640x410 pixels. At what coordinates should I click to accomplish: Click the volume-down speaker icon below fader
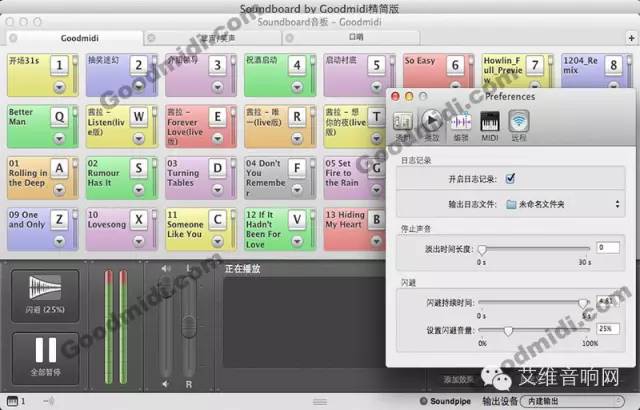[x=165, y=384]
